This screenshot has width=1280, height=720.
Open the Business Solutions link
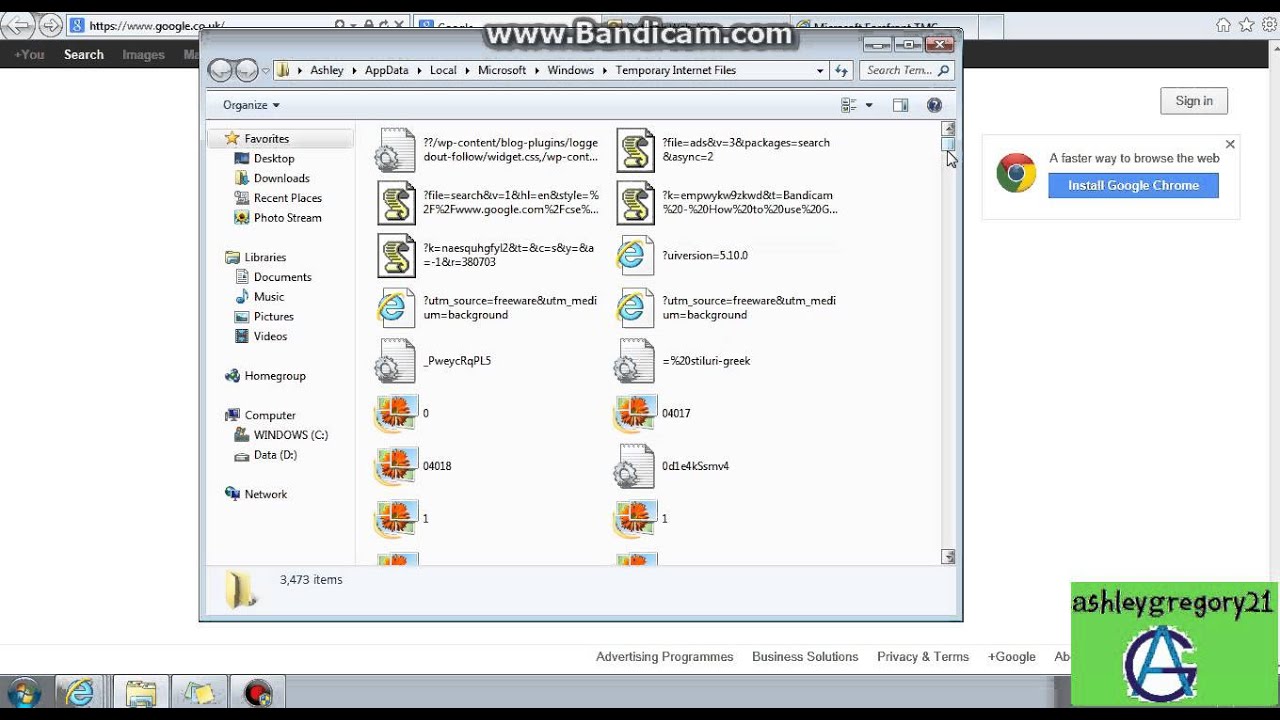point(805,657)
